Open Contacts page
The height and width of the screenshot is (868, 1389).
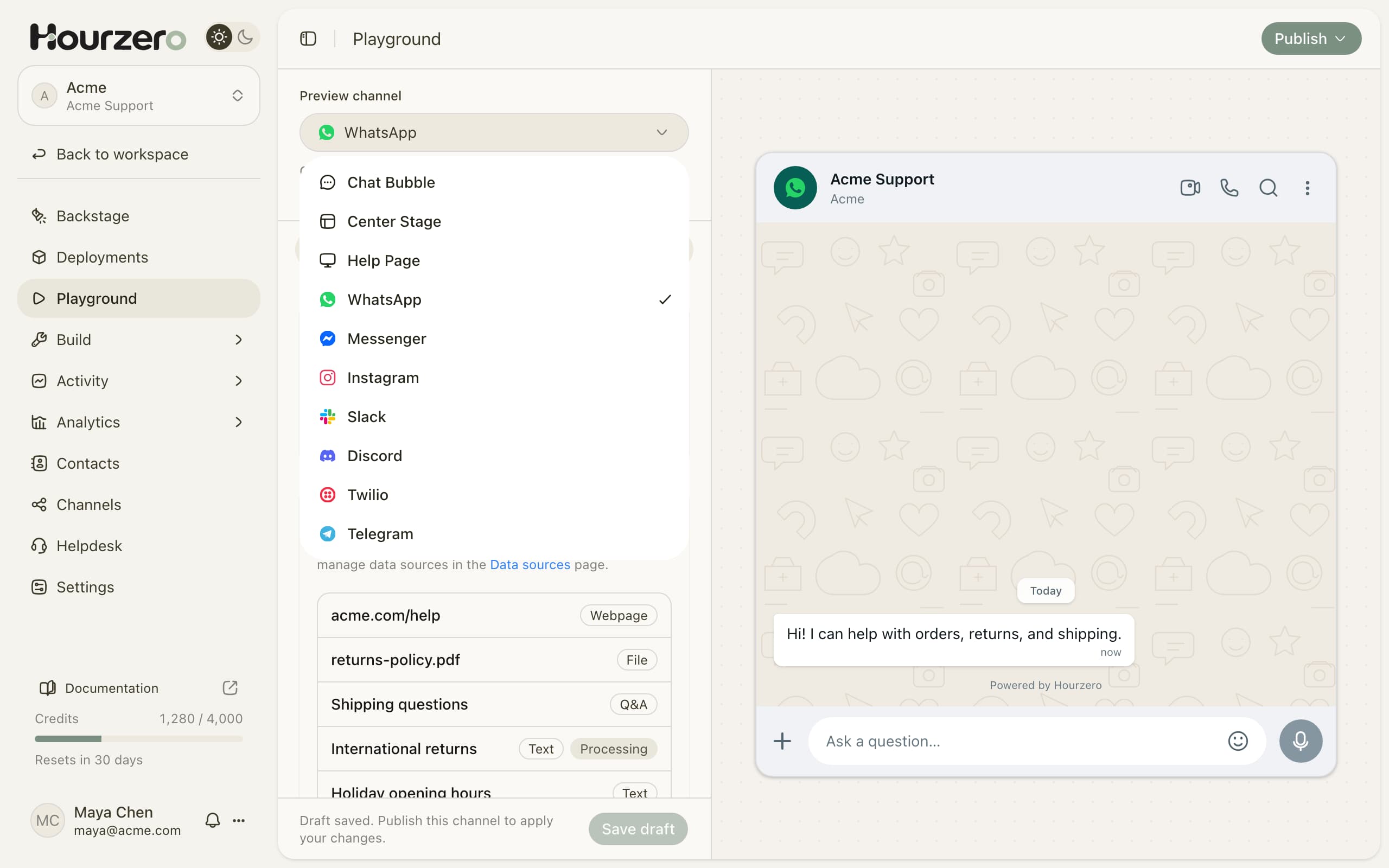pos(139,463)
